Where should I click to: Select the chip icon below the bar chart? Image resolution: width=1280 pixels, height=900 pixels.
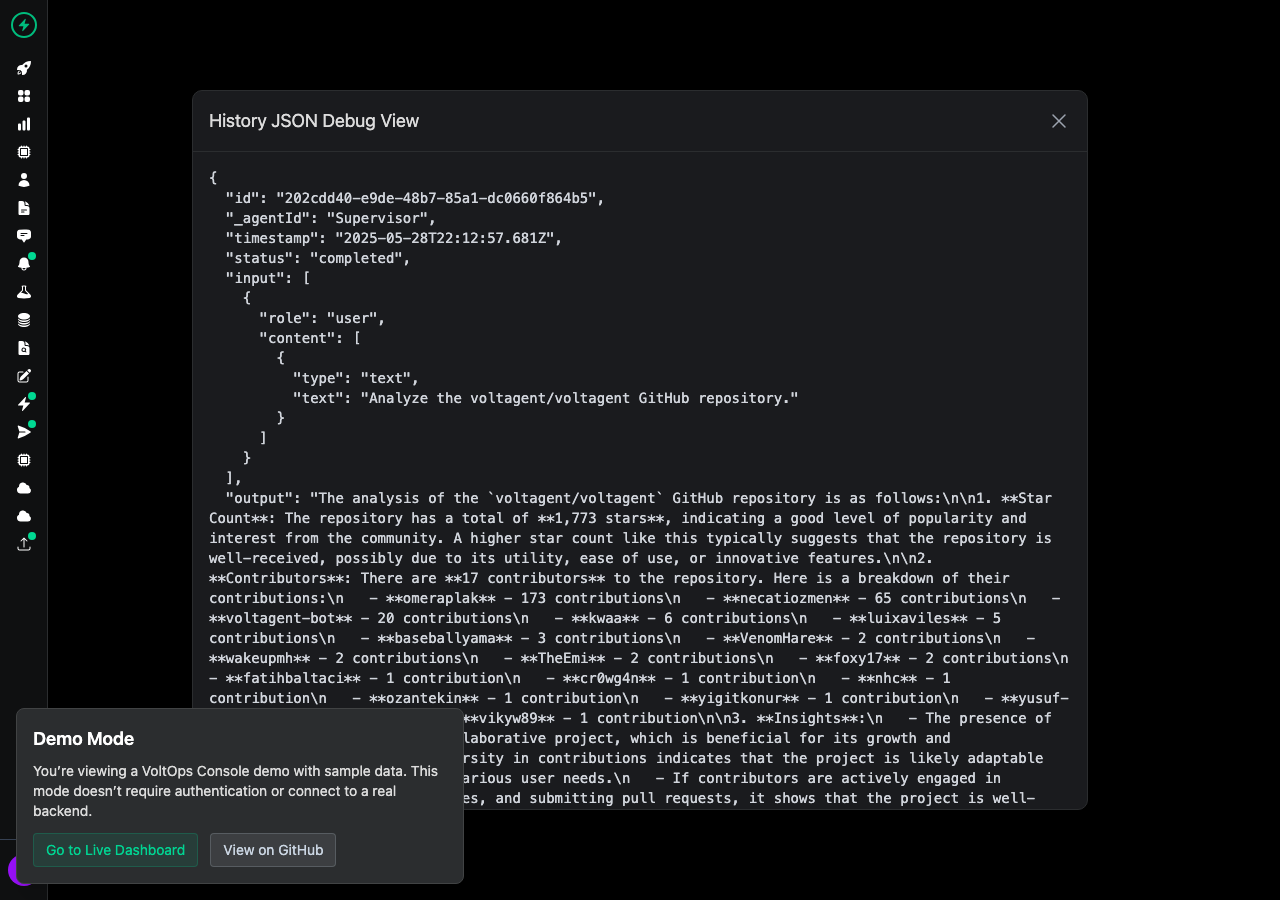[x=24, y=152]
